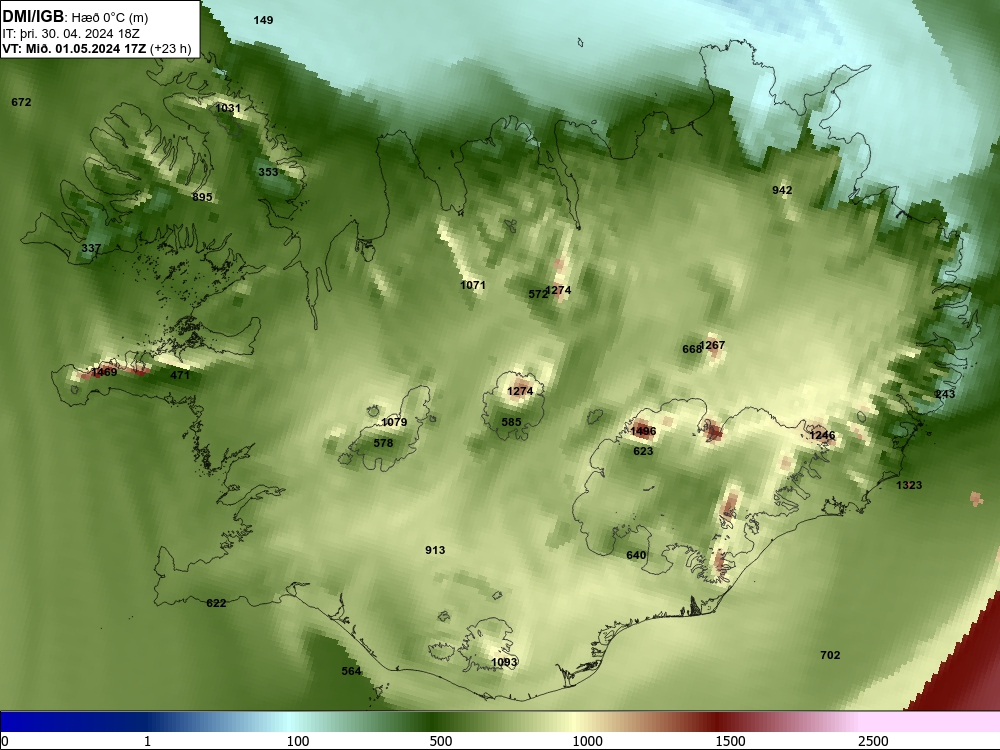Click the 100 tick label on color scale
Viewport: 1000px width, 750px height.
tap(298, 741)
